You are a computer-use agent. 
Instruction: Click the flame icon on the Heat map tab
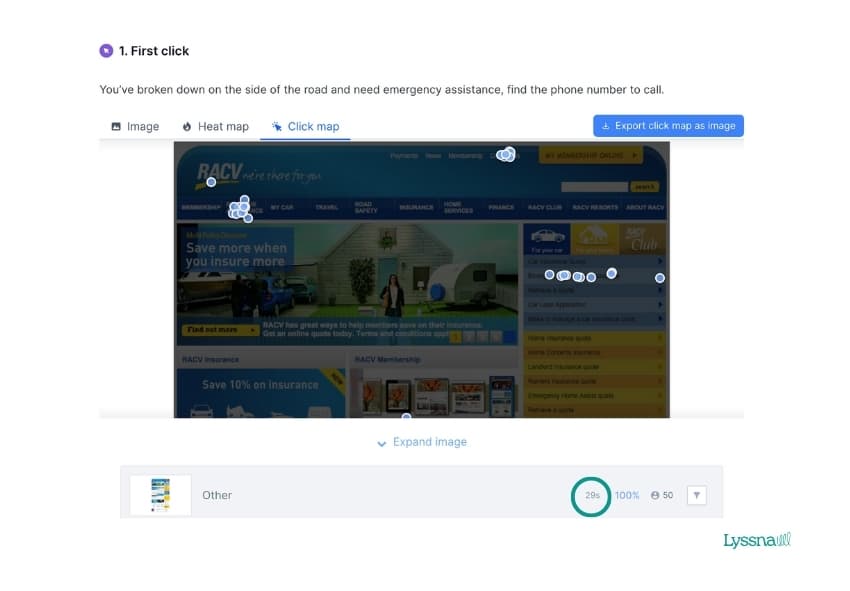click(187, 126)
